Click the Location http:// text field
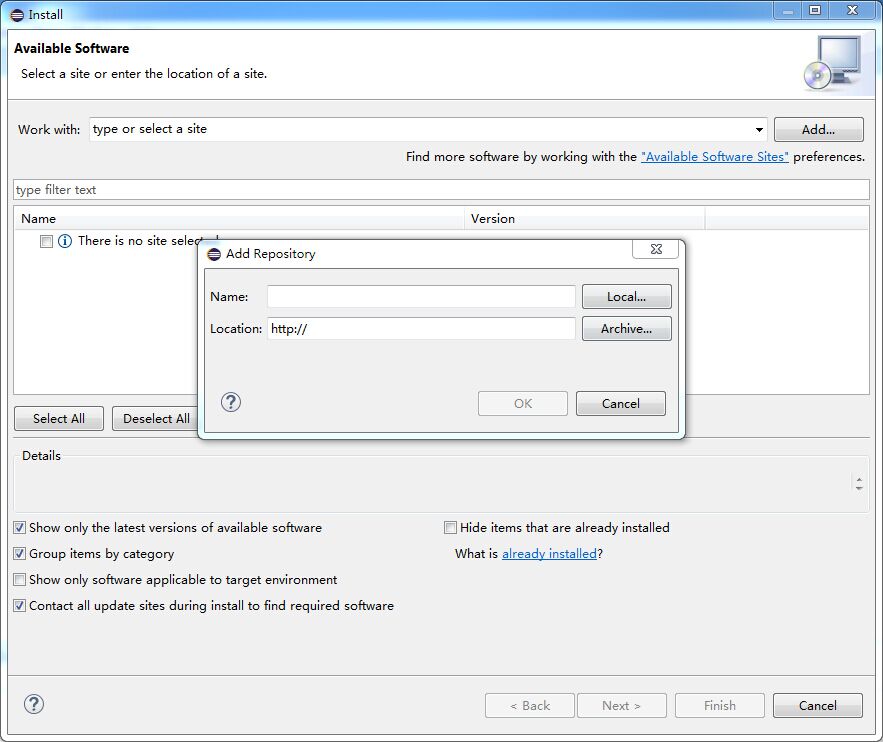 (421, 329)
